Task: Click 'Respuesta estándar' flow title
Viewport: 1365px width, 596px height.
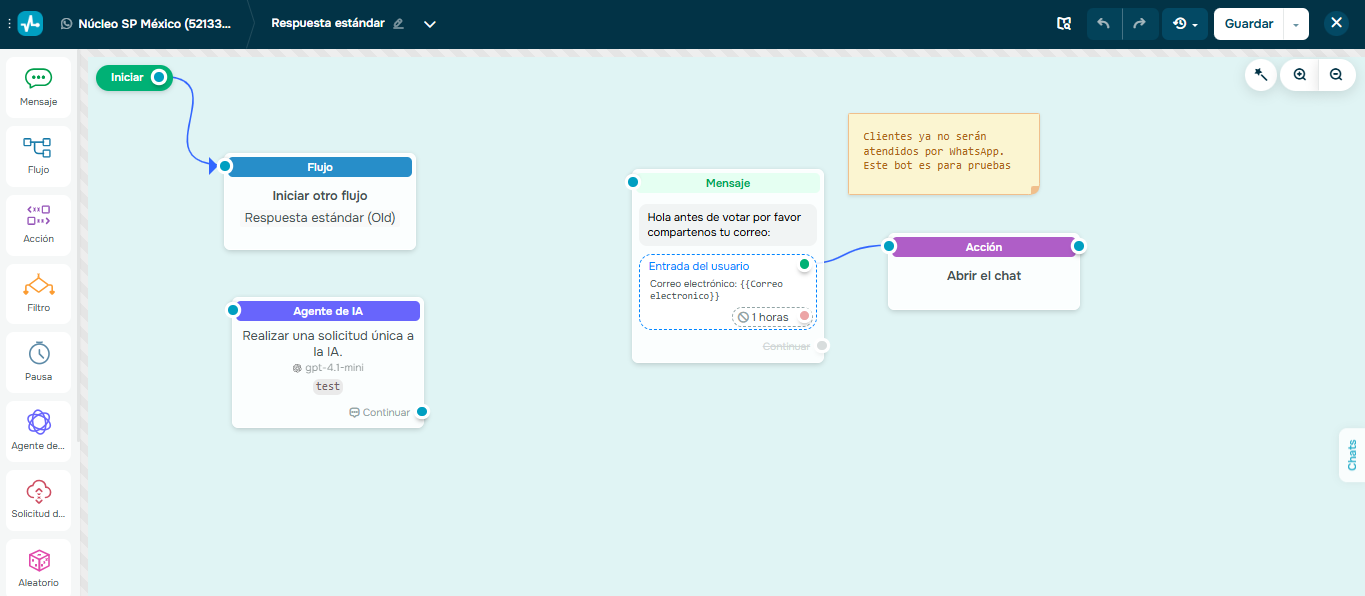Action: [328, 23]
